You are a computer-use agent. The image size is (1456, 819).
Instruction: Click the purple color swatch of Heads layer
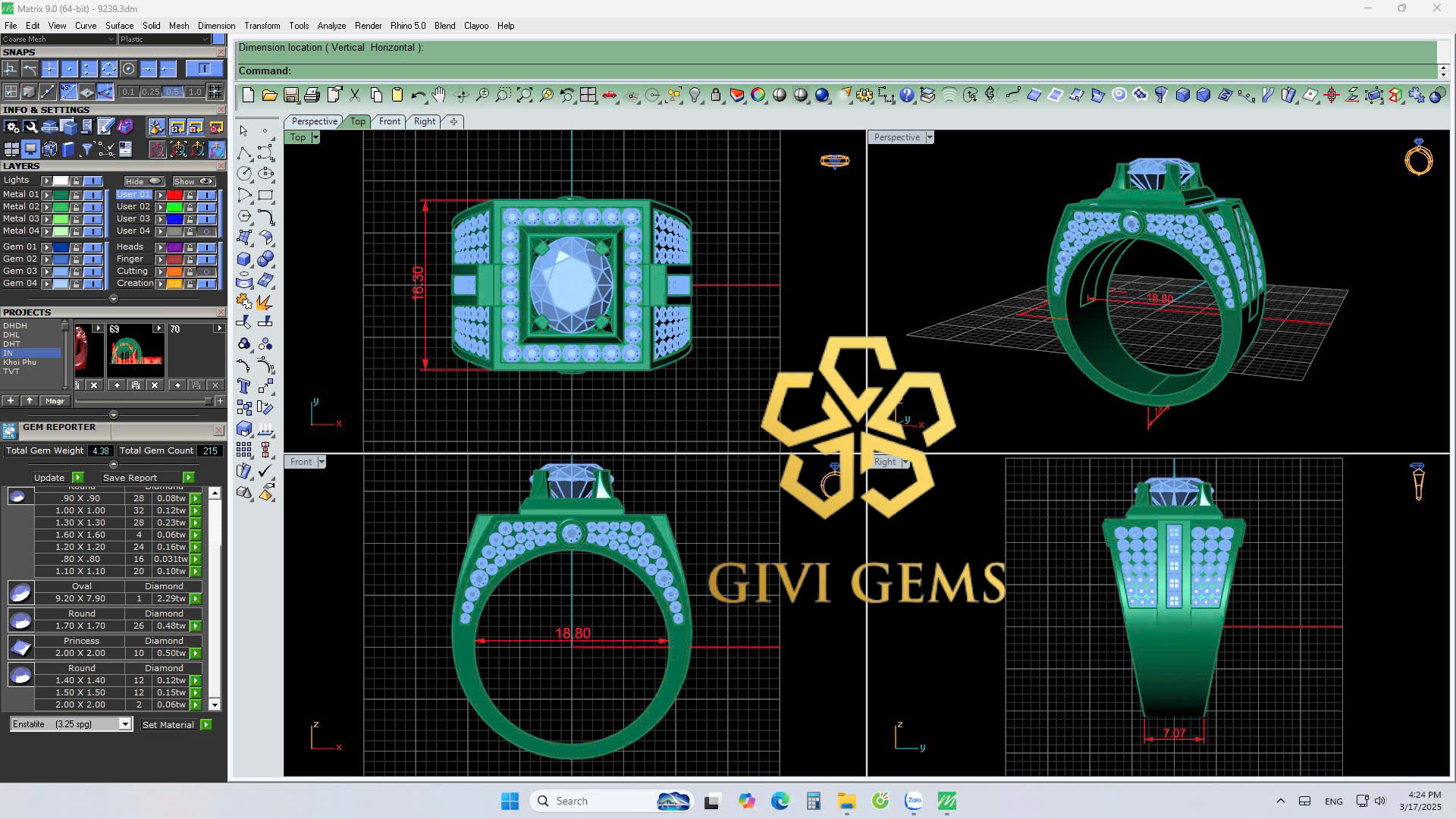174,247
